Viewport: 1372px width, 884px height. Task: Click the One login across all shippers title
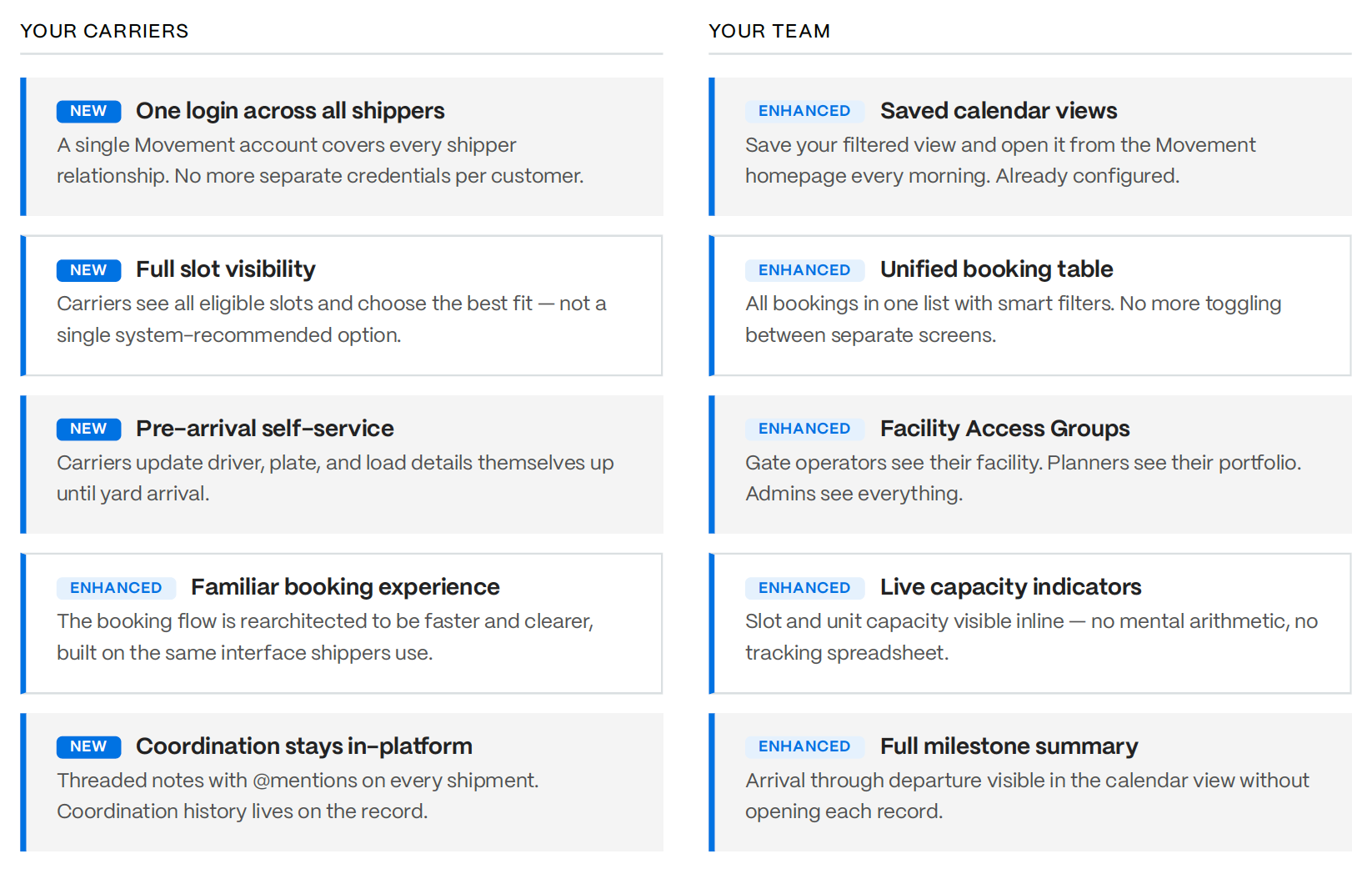[290, 111]
